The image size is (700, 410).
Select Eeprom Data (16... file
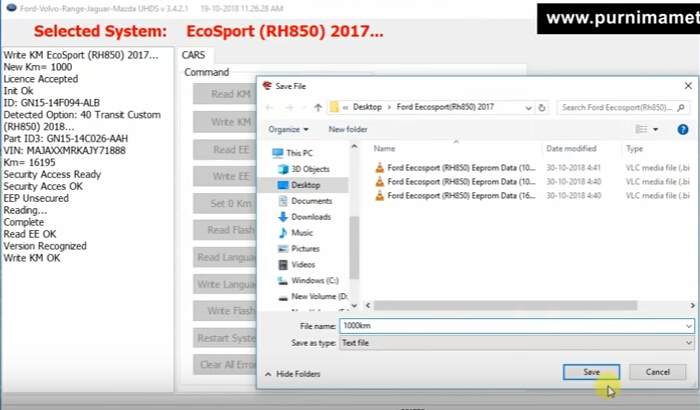pyautogui.click(x=461, y=196)
